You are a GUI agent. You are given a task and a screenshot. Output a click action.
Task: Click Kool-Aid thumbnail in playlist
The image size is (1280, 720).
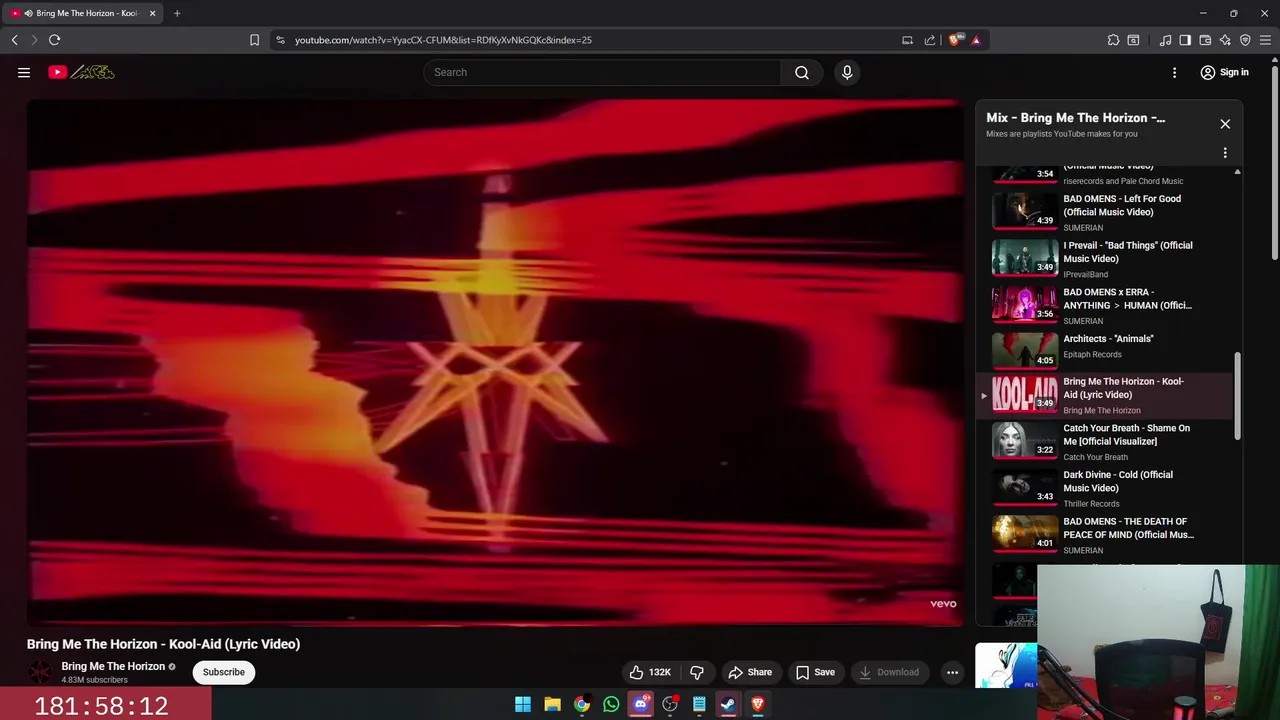point(1024,394)
